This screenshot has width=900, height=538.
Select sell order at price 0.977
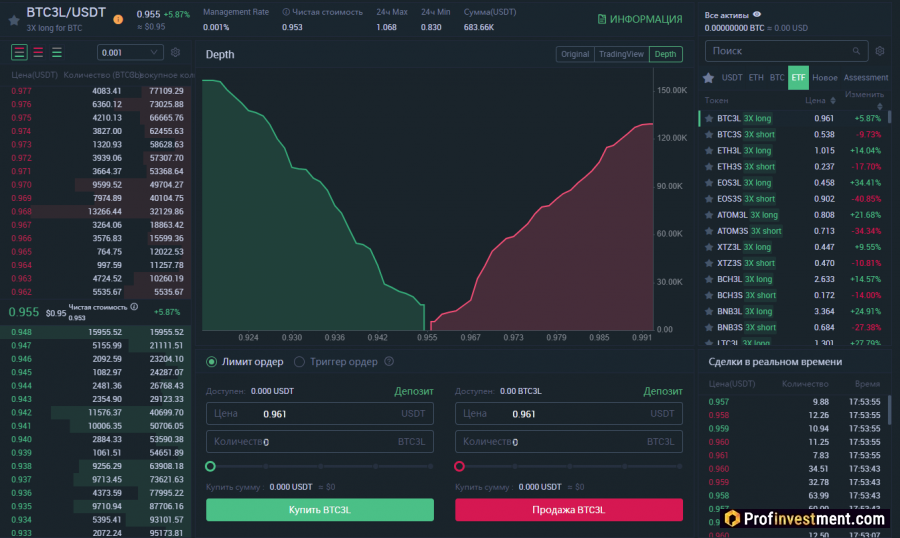coord(96,91)
